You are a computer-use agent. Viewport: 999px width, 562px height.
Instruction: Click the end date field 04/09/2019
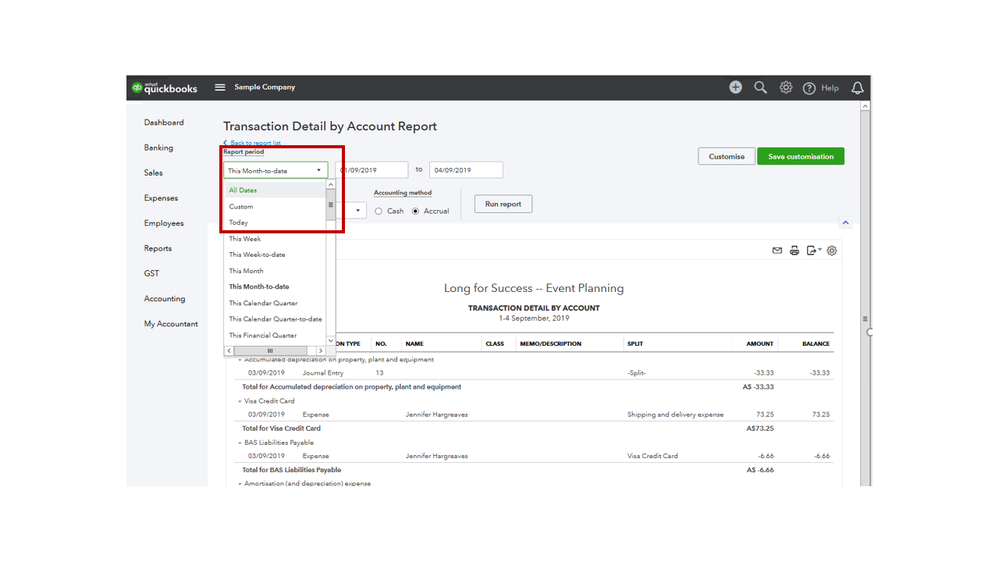465,171
